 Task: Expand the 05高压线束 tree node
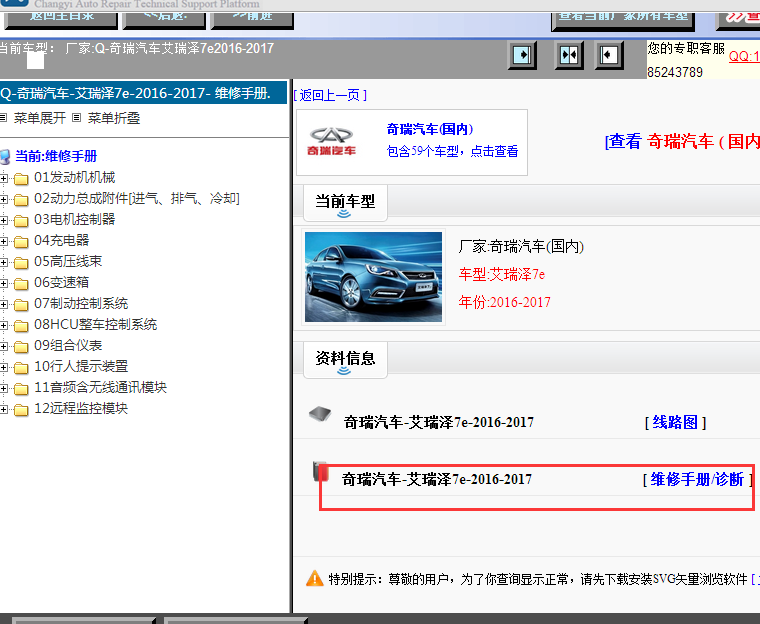[x=4, y=262]
